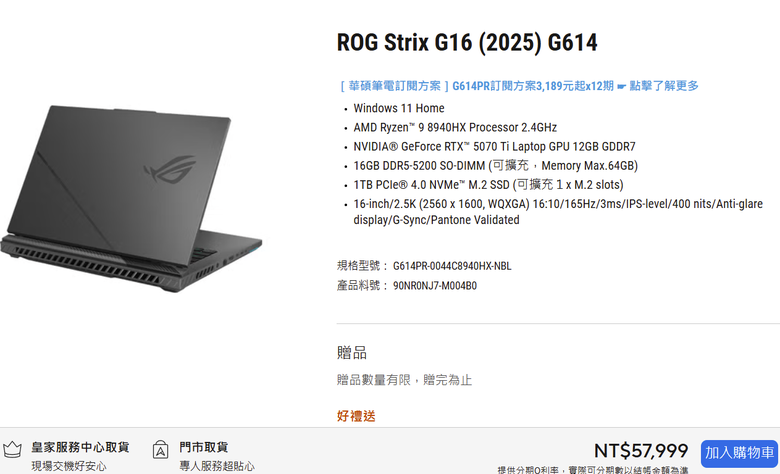Screen dimensions: 780x474
Task: Click the ROG Strix G16 (2025) G614 title
Action: [x=467, y=42]
